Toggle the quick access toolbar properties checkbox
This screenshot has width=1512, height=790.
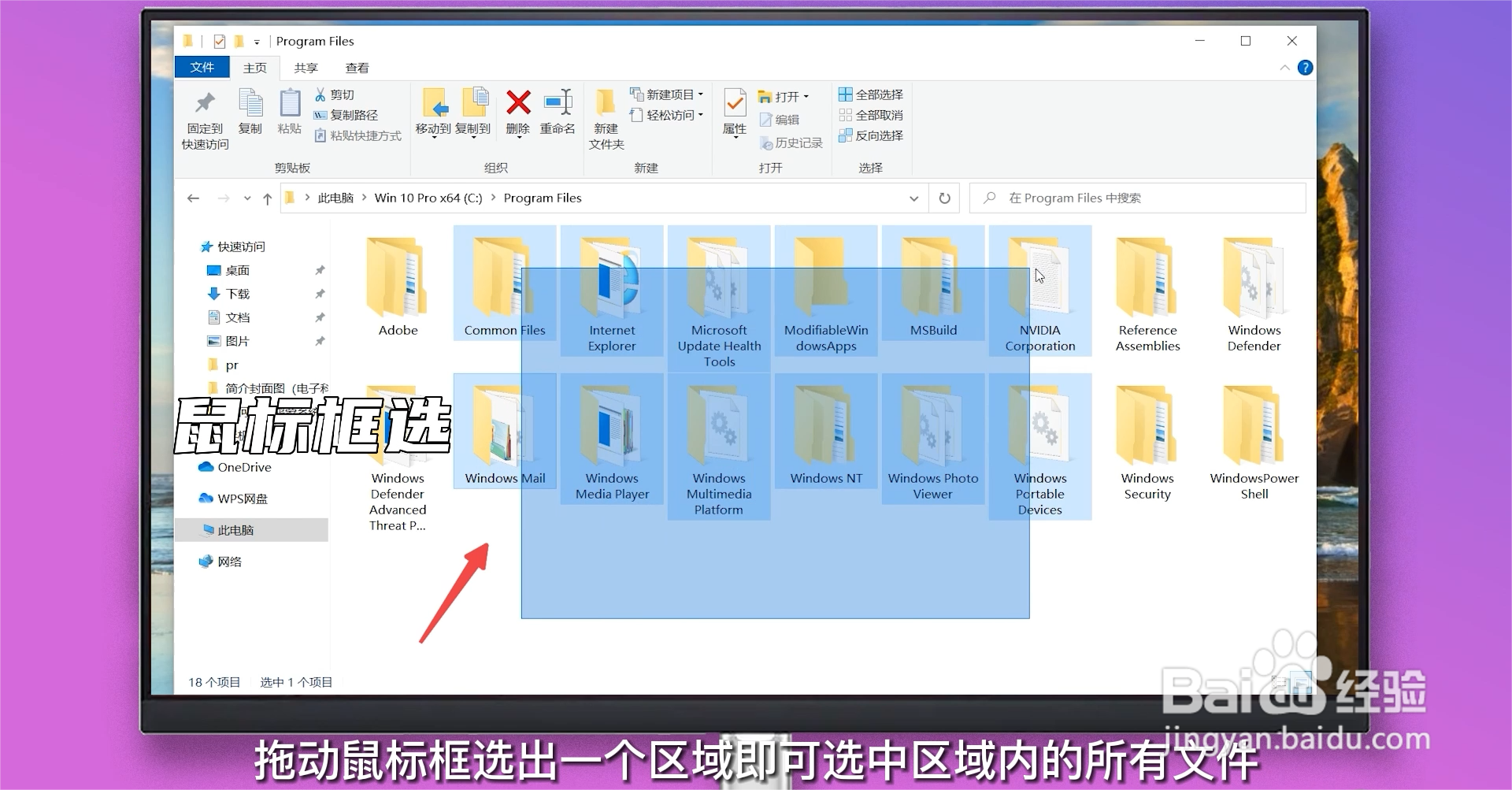(x=220, y=42)
